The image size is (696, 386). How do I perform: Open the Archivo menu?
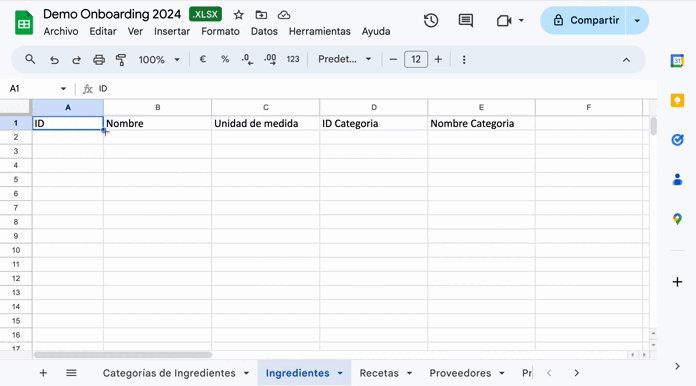click(x=61, y=32)
